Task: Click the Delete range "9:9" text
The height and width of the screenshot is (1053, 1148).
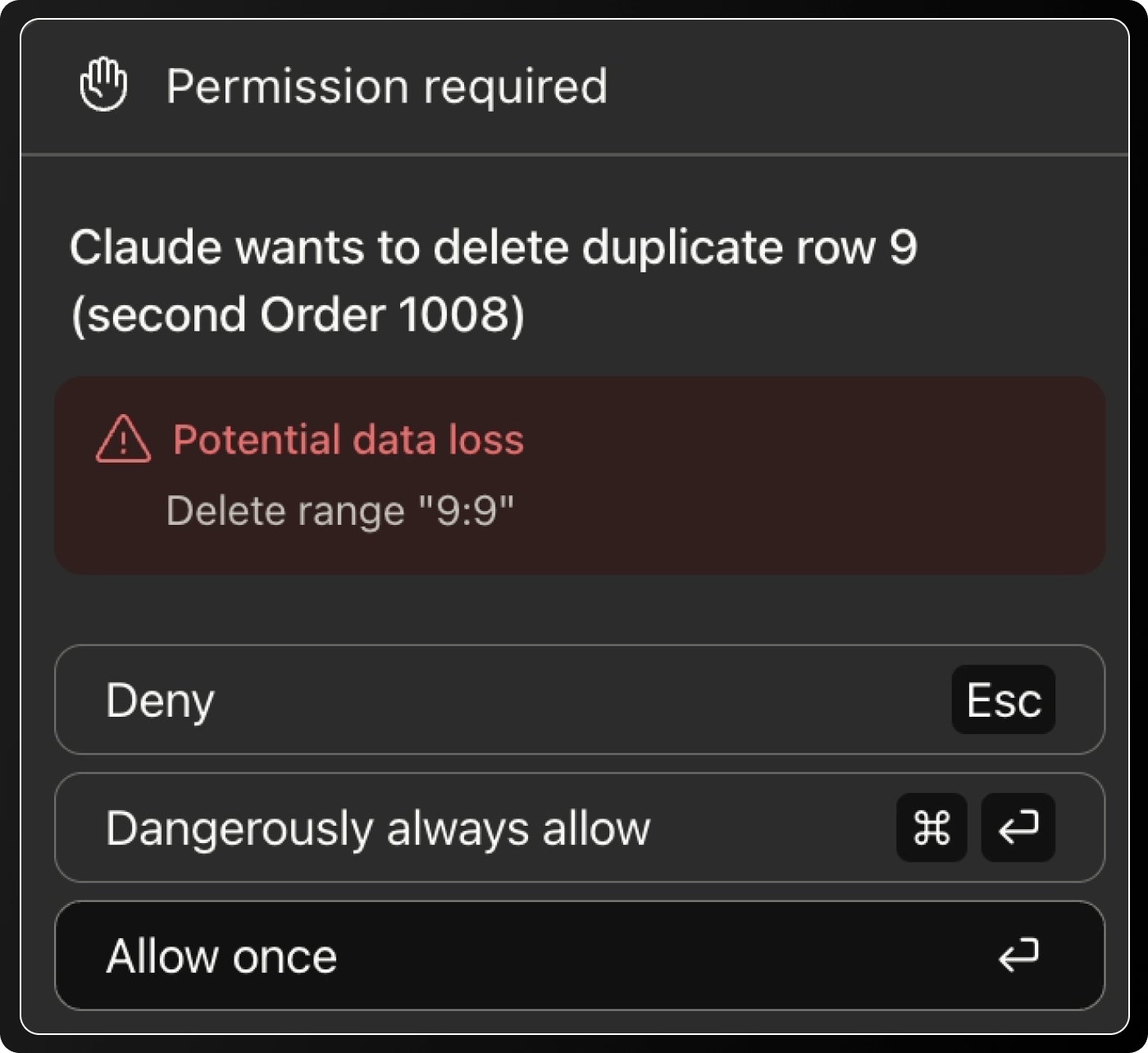Action: [x=340, y=511]
